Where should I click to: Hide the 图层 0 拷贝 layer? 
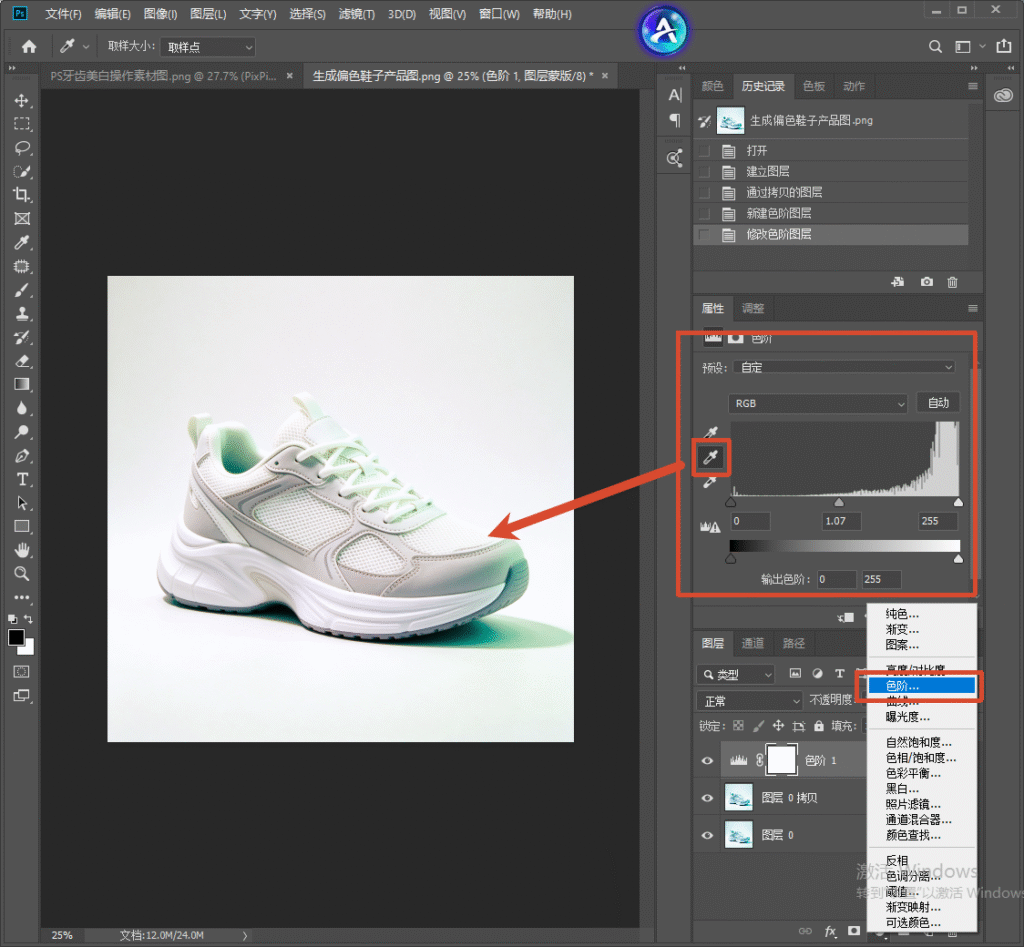point(707,797)
